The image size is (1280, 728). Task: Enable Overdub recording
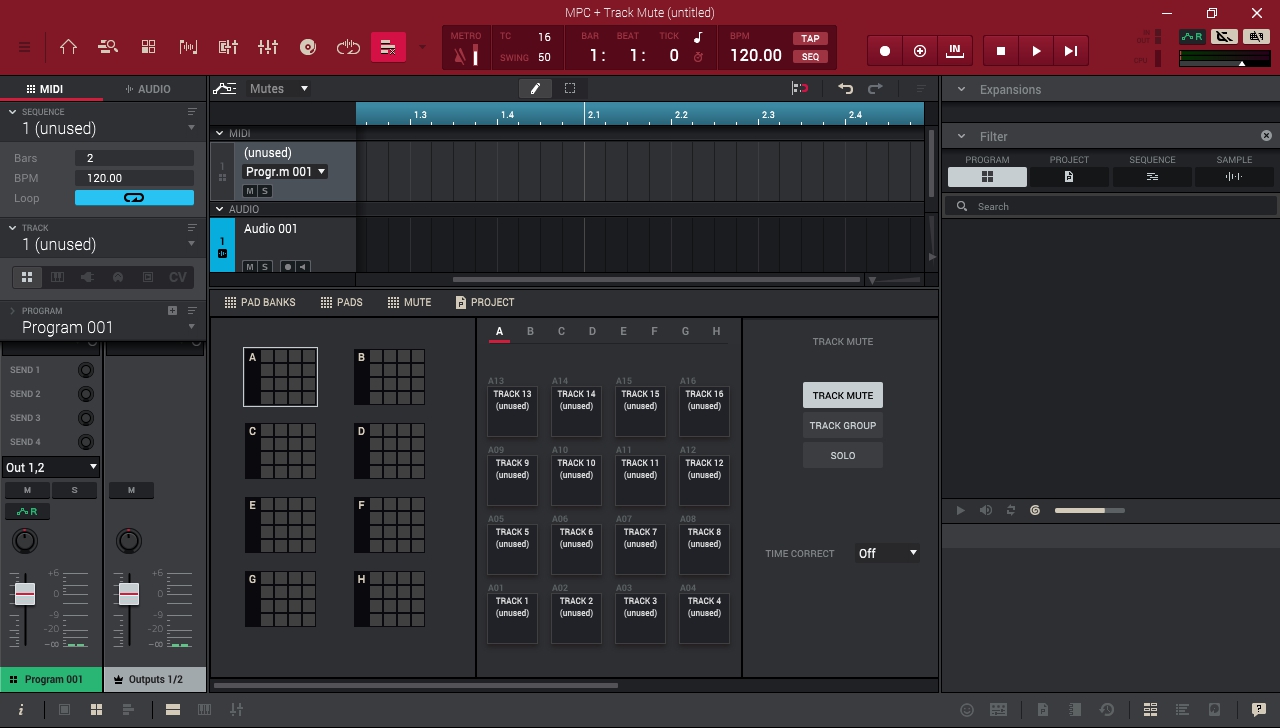[920, 51]
